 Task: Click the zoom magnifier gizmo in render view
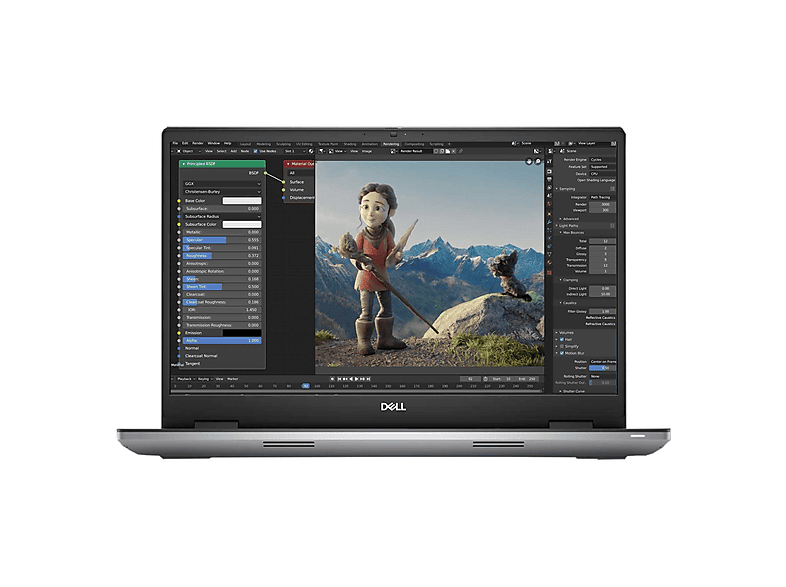(538, 161)
